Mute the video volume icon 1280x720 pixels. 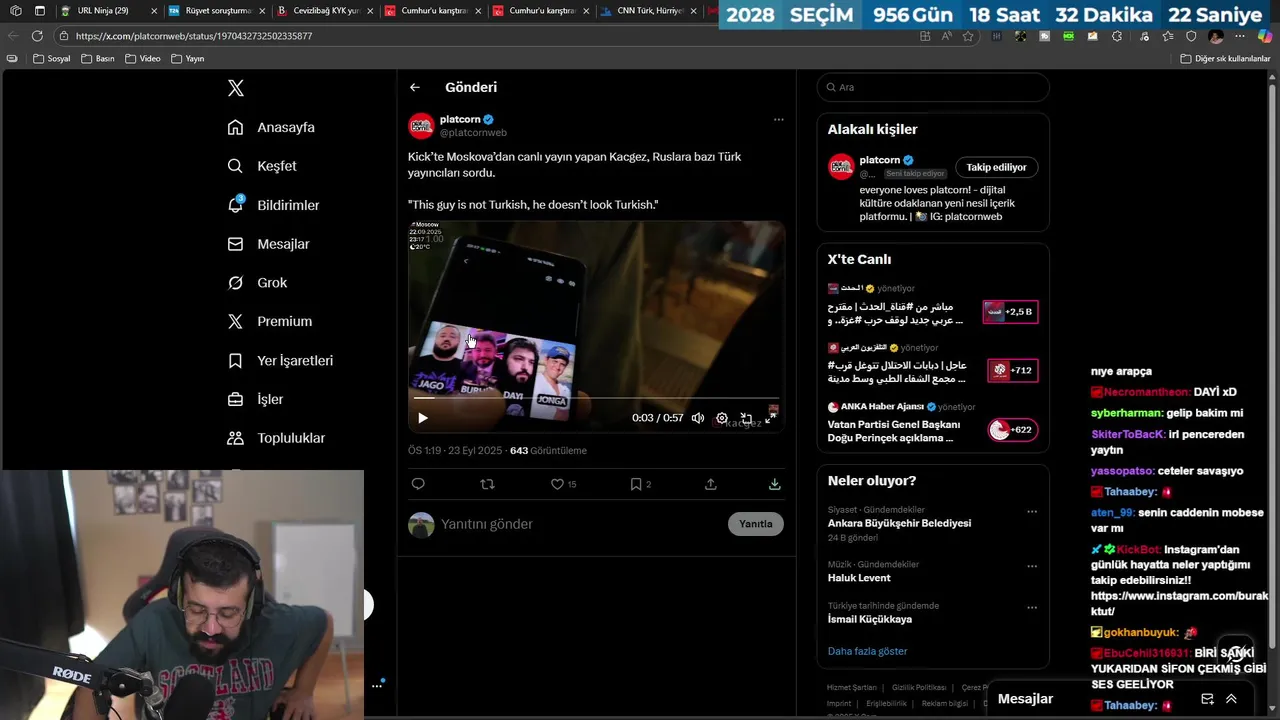tap(698, 418)
